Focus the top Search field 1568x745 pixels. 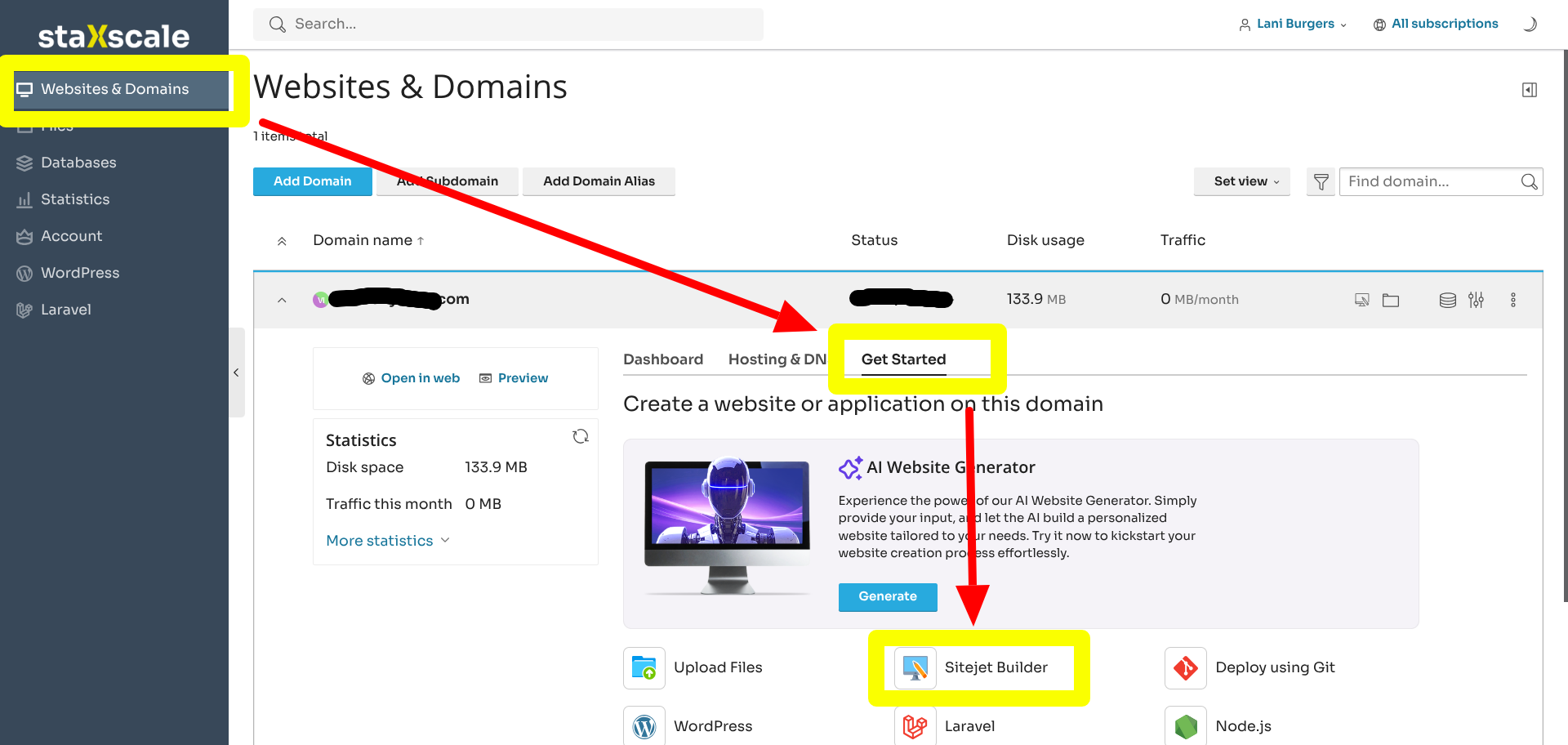[x=508, y=25]
